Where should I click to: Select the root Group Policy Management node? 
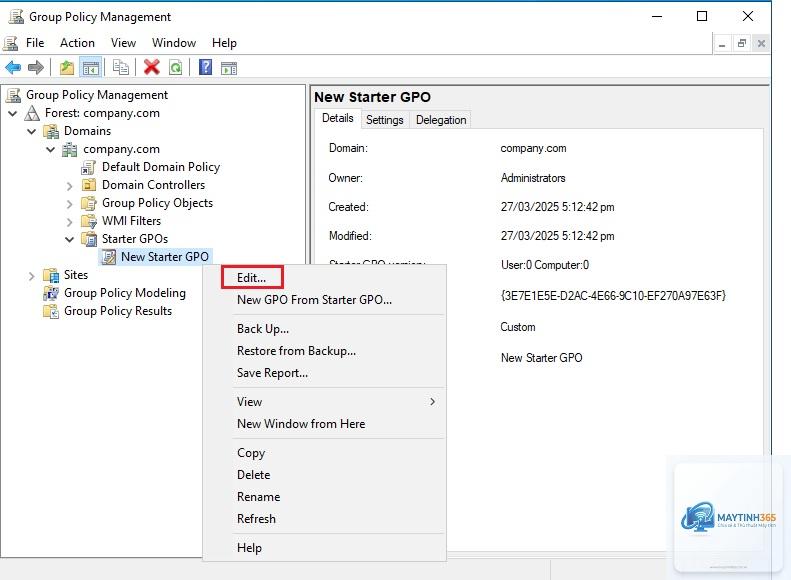click(x=97, y=95)
